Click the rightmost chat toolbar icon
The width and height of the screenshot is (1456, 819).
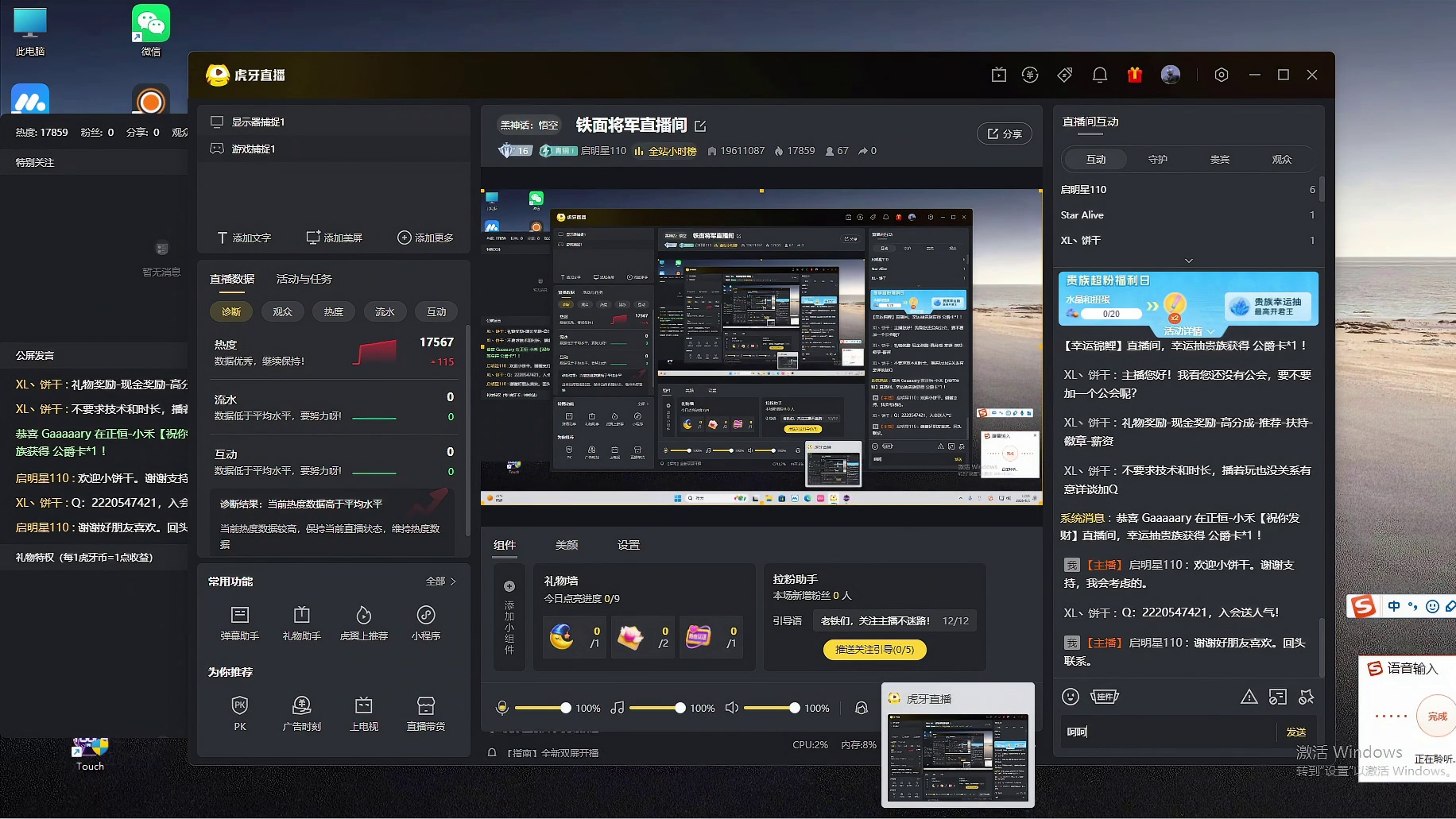(1307, 697)
